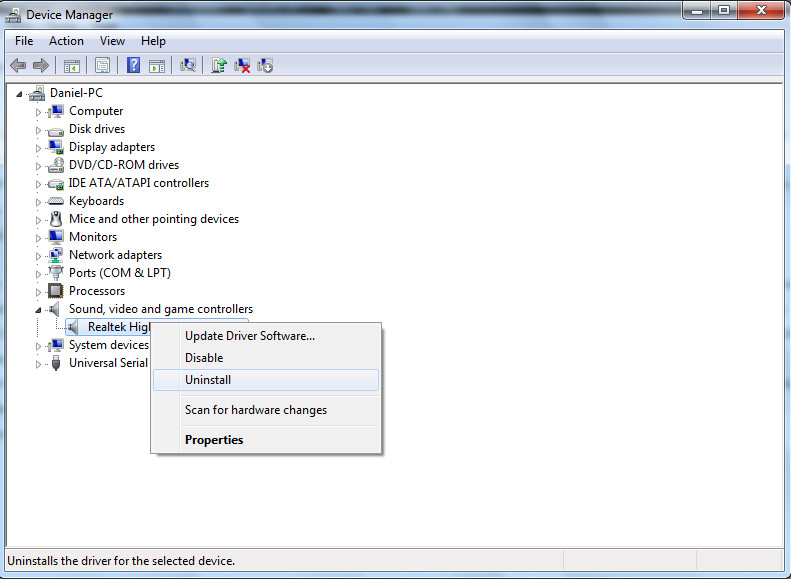Click the Processors chip icon
Image resolution: width=791 pixels, height=579 pixels.
(55, 291)
